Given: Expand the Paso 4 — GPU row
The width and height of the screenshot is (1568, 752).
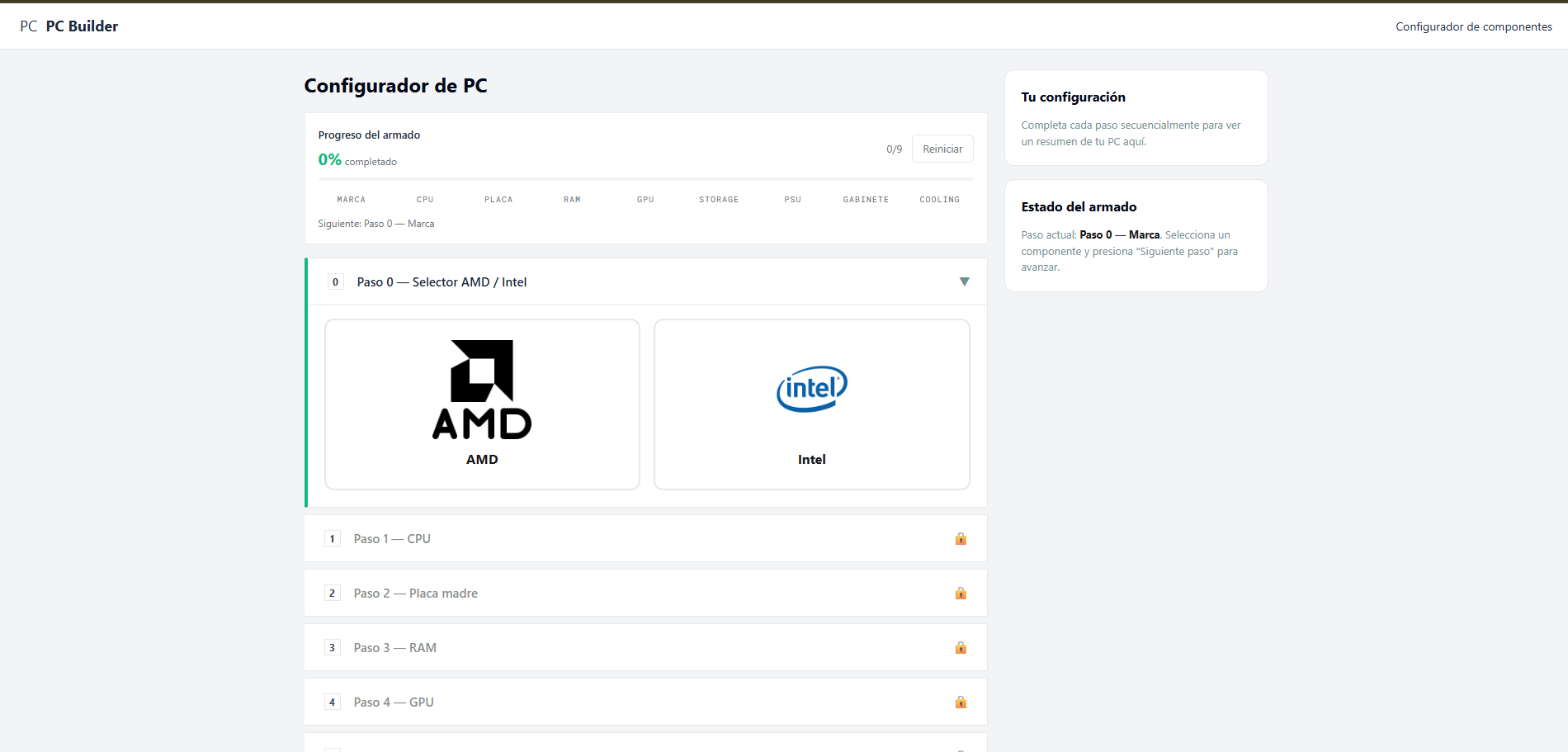Looking at the screenshot, I should click(x=645, y=702).
